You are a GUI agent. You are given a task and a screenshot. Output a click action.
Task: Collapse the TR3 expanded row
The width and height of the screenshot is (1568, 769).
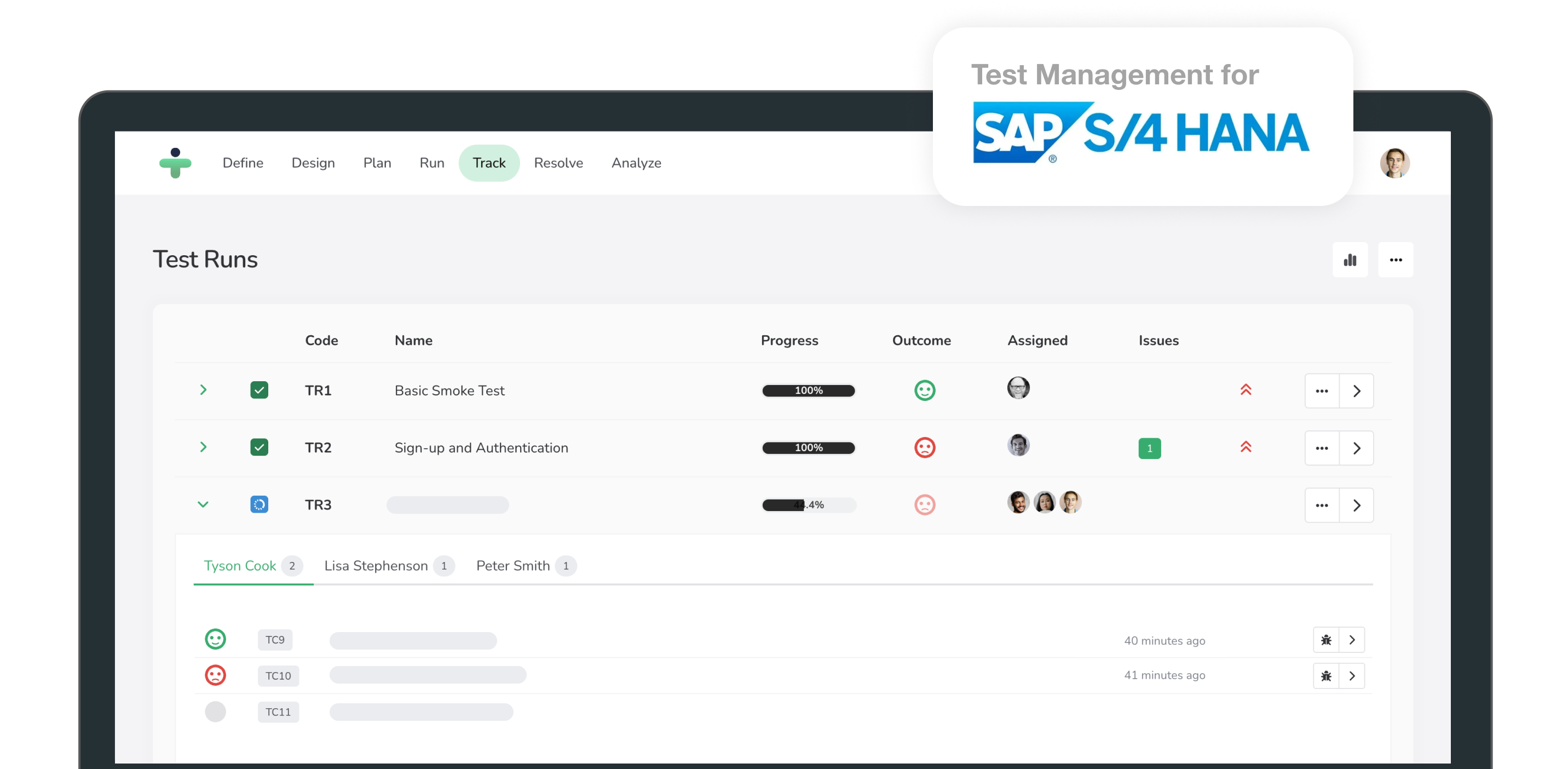203,505
